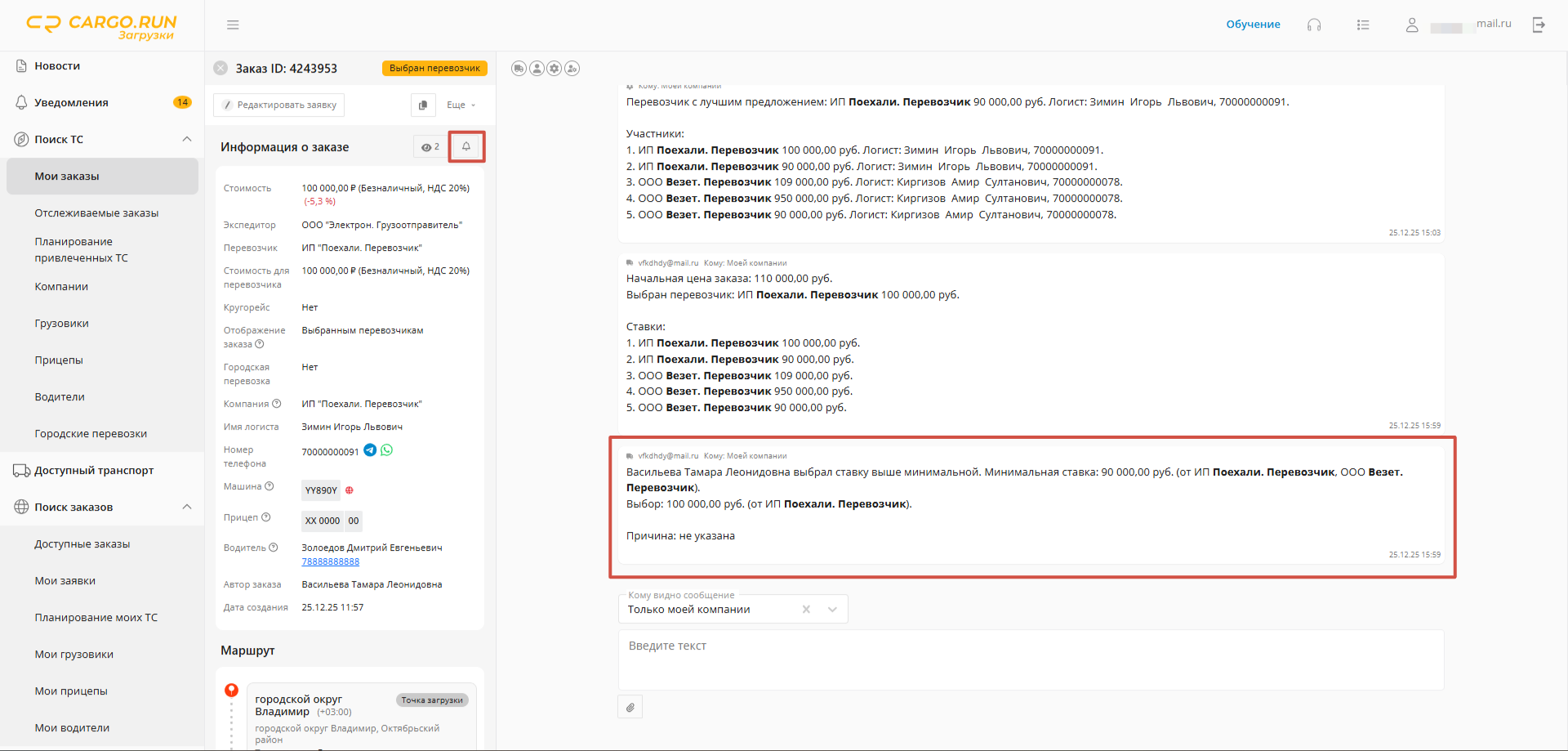Open the message visibility dropdown arrow
1568x751 pixels.
(832, 610)
